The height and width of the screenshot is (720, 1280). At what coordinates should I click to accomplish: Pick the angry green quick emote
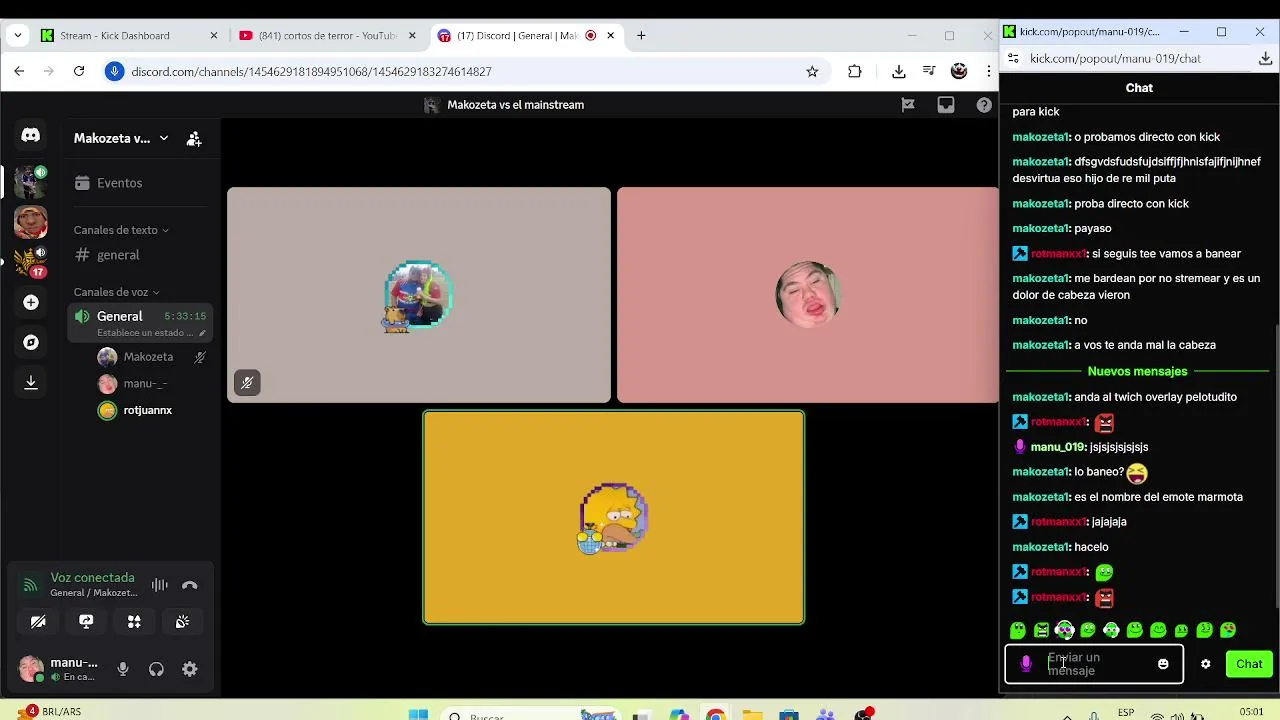click(x=1041, y=630)
